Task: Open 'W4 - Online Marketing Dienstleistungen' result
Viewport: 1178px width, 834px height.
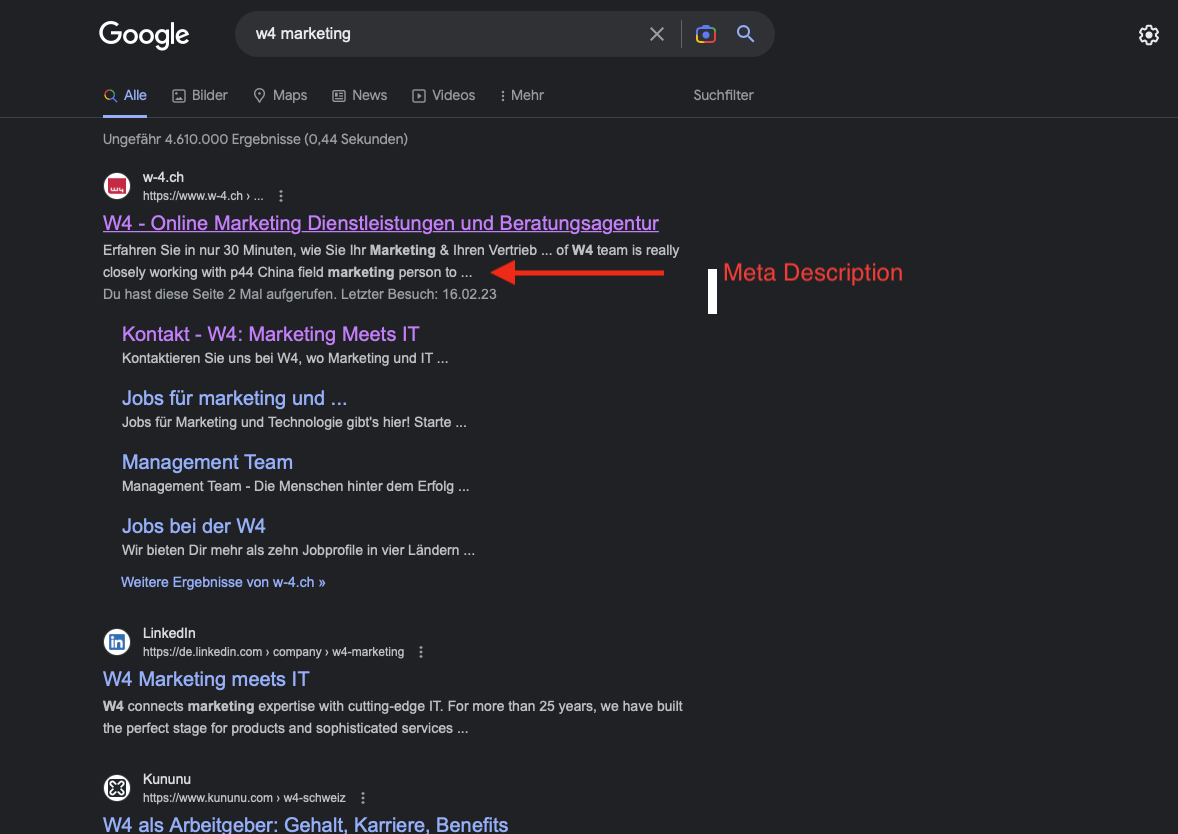Action: (x=381, y=223)
